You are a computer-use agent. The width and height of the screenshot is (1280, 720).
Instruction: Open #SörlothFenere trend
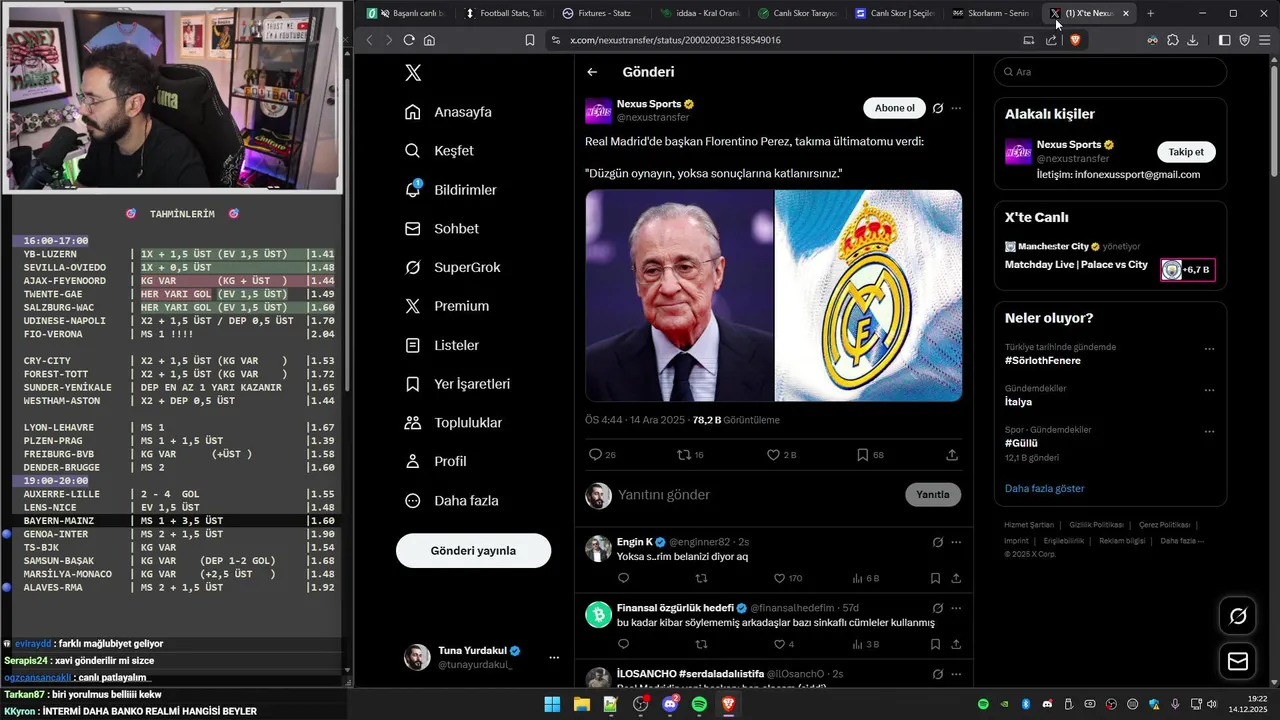coord(1043,360)
